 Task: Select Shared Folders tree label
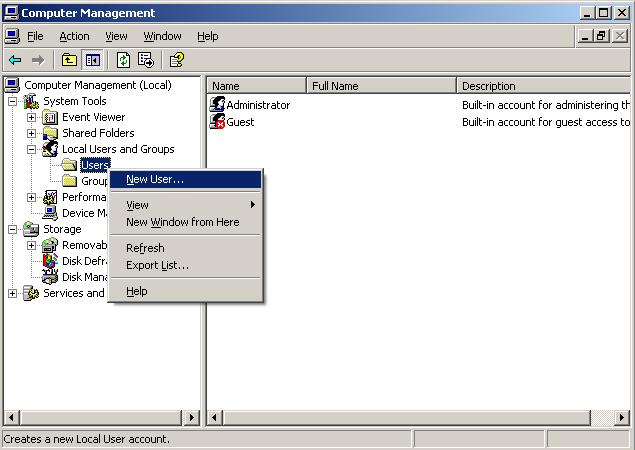pyautogui.click(x=98, y=133)
